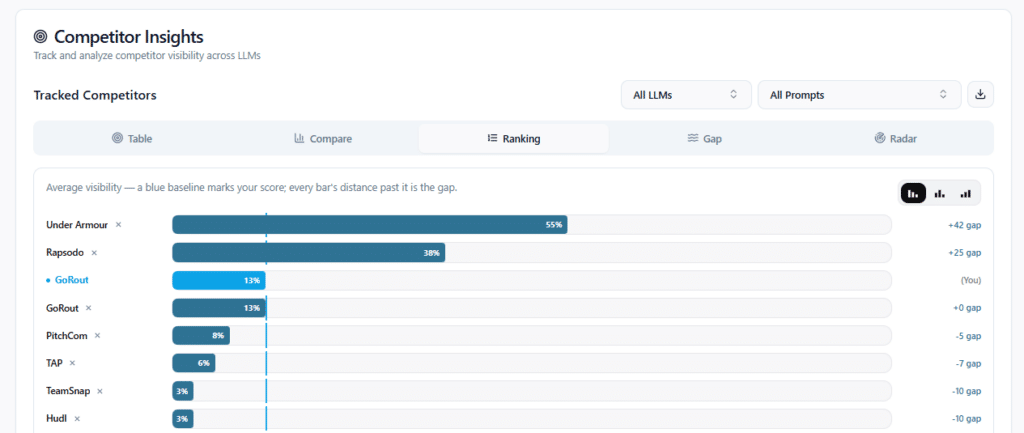The height and width of the screenshot is (433, 1024).
Task: Select the middle bar chart sort icon
Action: [x=939, y=193]
